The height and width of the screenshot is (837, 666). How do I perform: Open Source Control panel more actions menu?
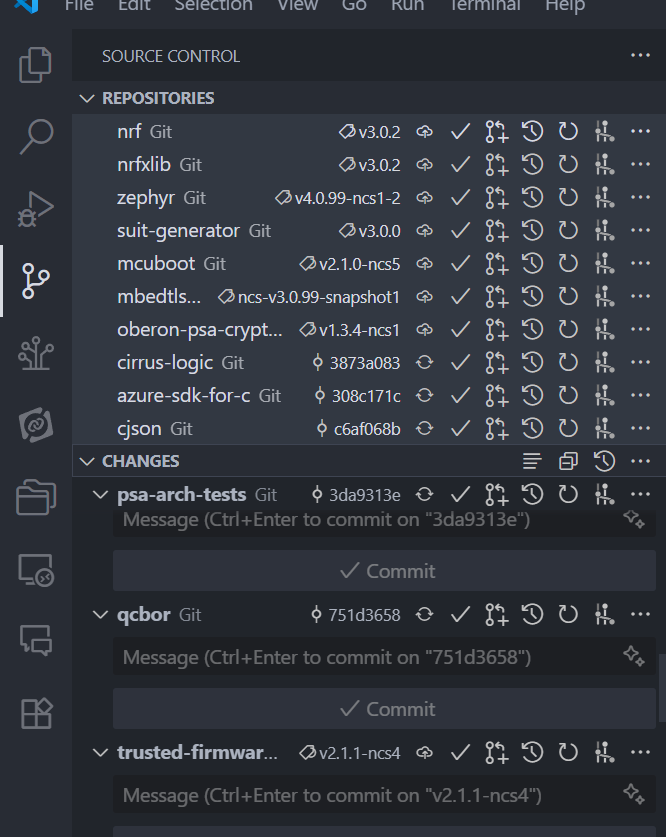tap(640, 56)
